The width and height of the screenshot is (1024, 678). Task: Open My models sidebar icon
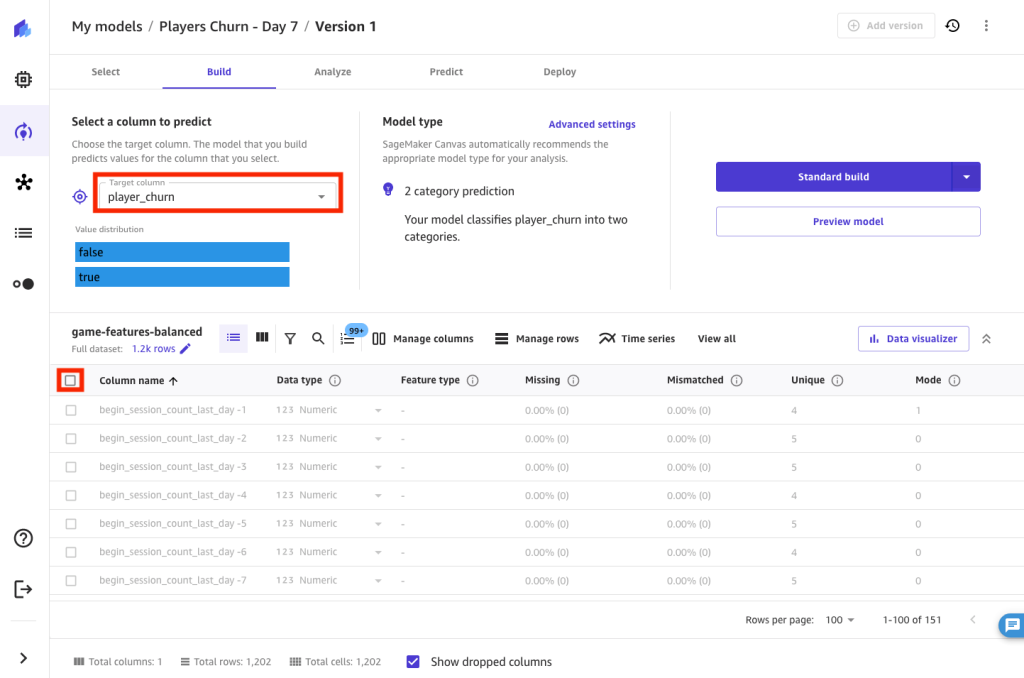pos(24,131)
